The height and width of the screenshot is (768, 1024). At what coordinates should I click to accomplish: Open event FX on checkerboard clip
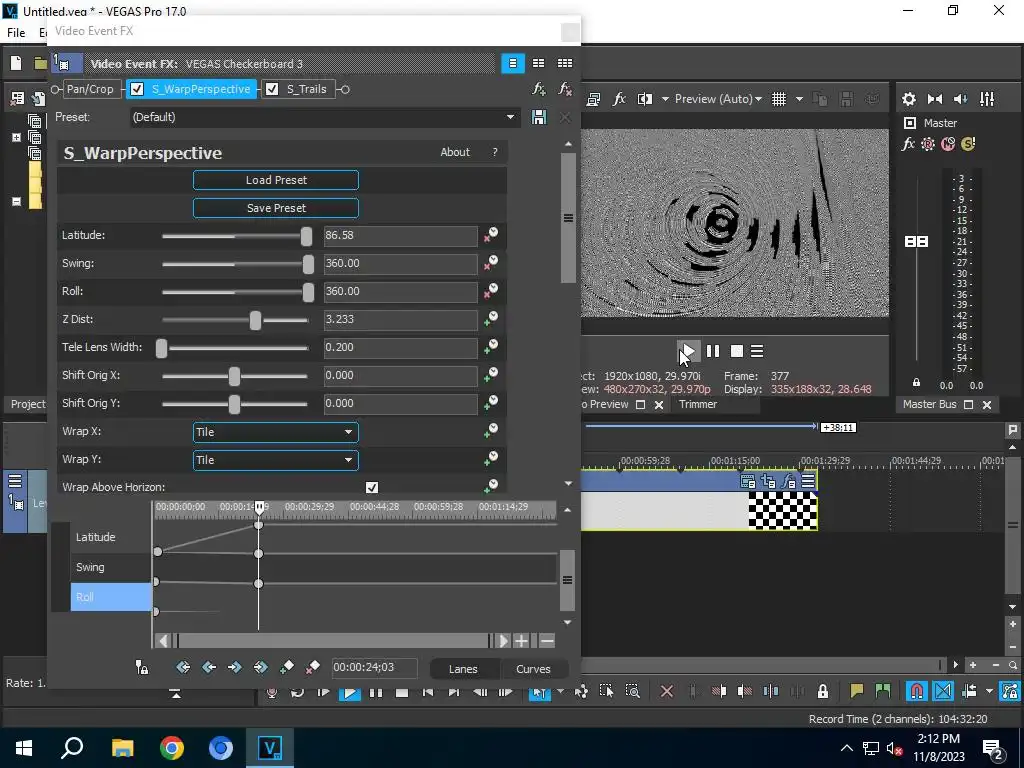[x=789, y=482]
